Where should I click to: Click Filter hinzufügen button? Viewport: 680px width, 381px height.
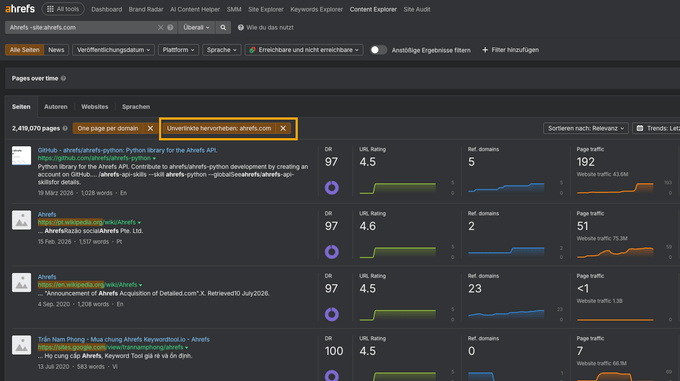pos(511,50)
